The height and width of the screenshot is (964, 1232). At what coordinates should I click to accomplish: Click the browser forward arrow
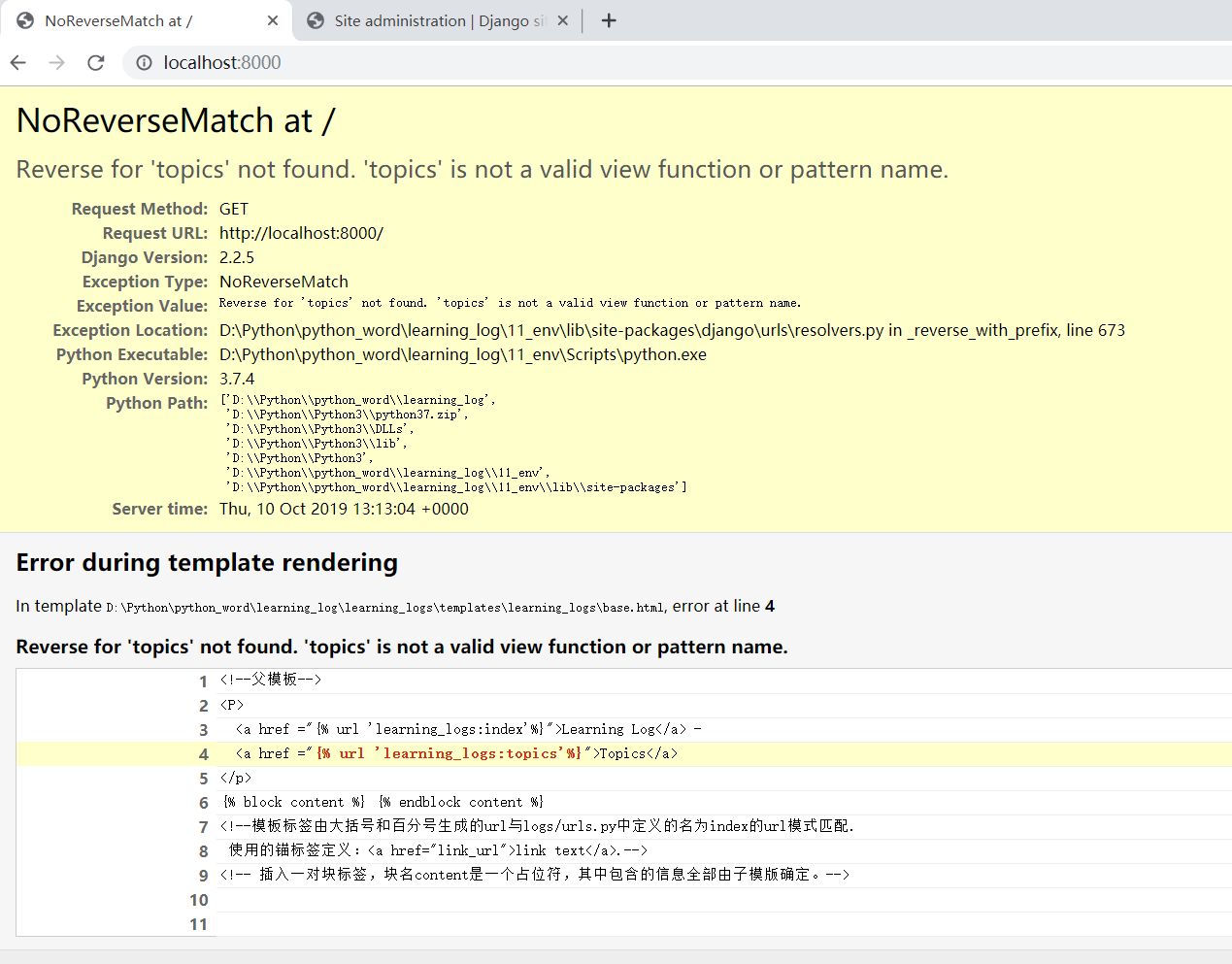(56, 62)
